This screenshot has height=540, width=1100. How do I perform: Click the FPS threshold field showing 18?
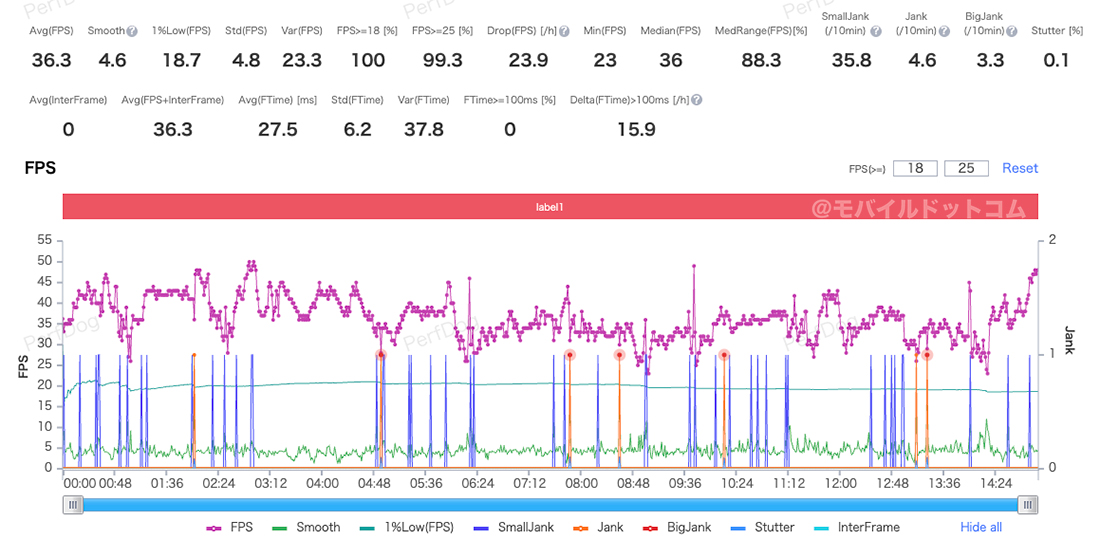[914, 168]
